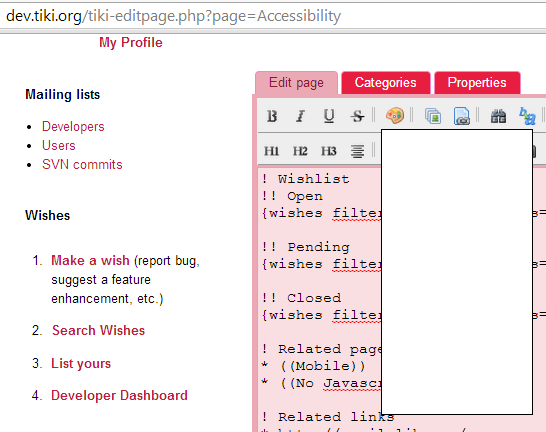Insert an image with the picture icon

click(433, 116)
